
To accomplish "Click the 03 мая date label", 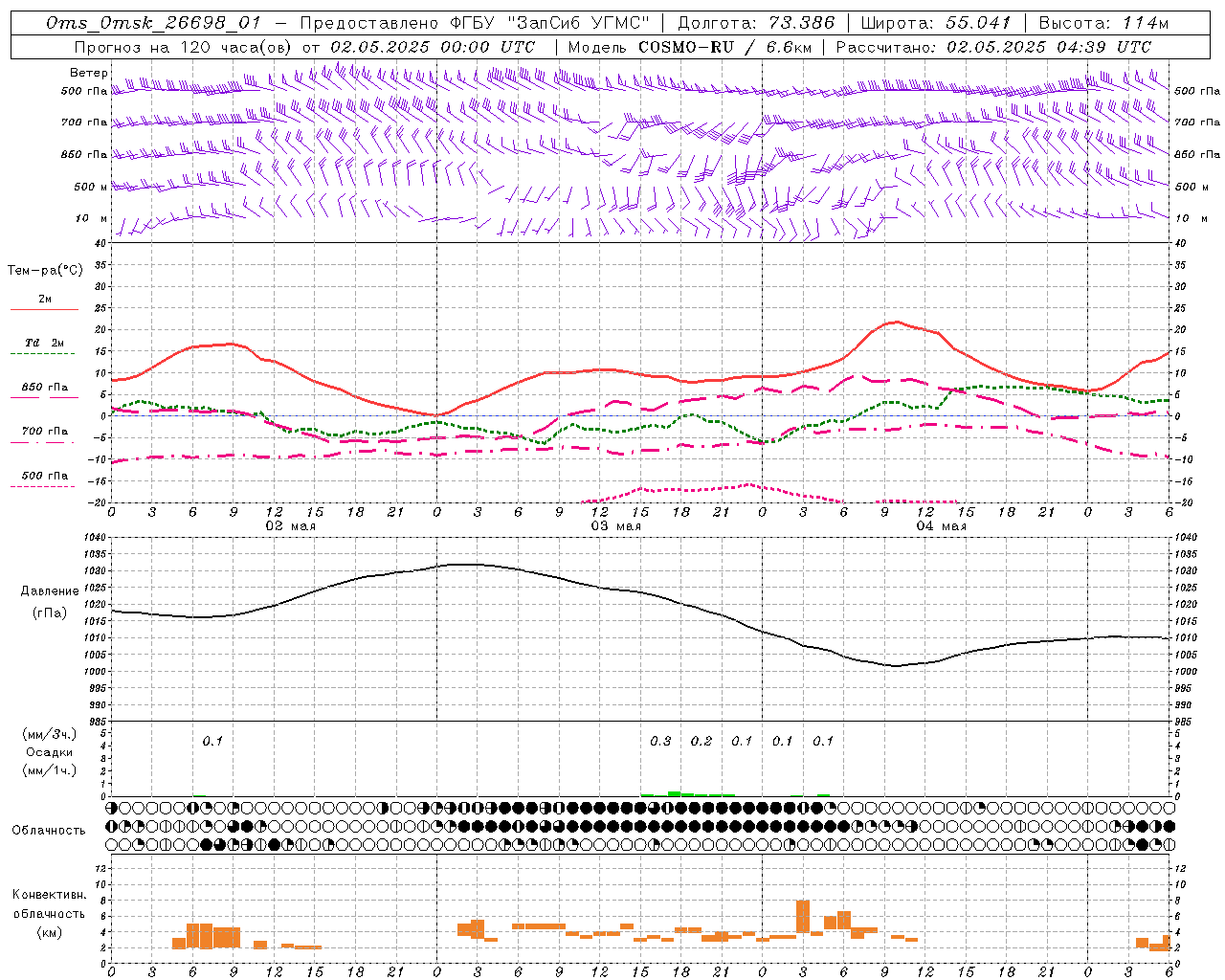I will click(x=615, y=526).
